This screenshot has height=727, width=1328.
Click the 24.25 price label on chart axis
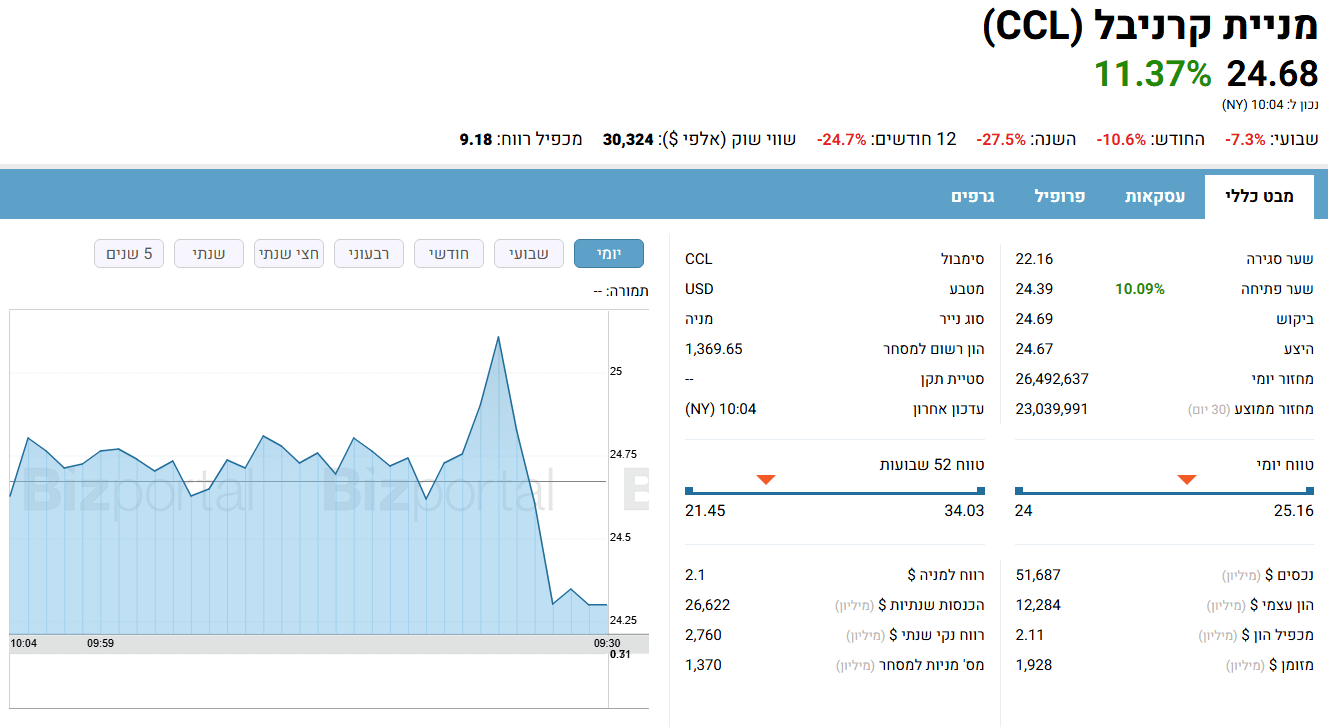623,620
